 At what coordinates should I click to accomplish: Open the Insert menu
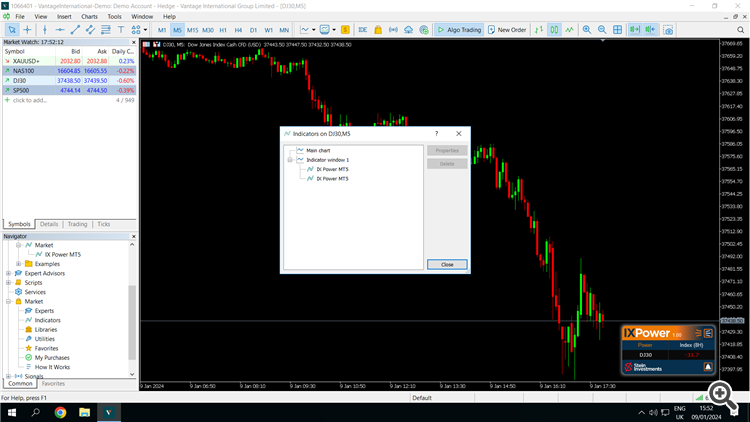[64, 16]
